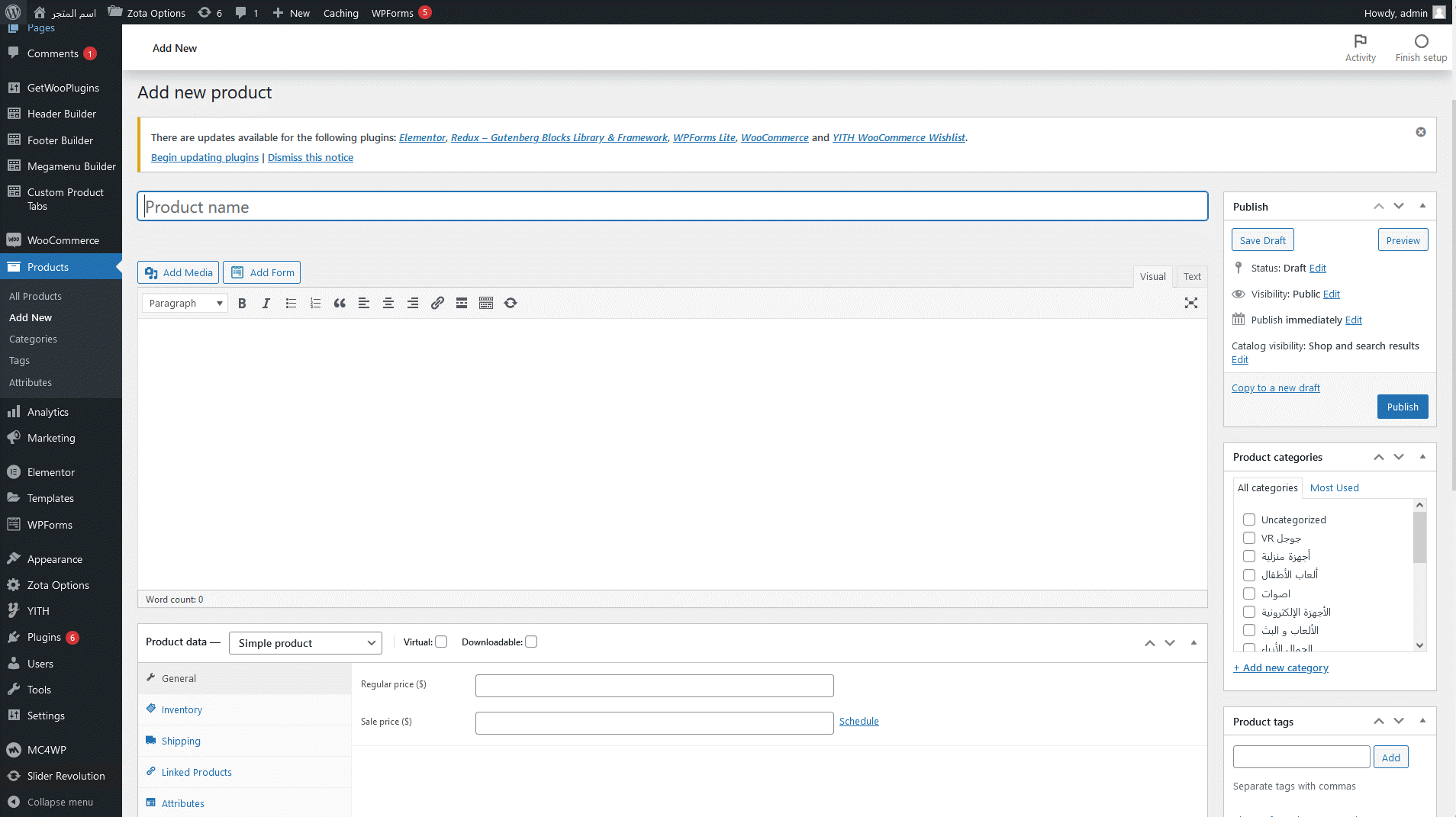Insert Read More tag
This screenshot has width=1456, height=817.
462,303
